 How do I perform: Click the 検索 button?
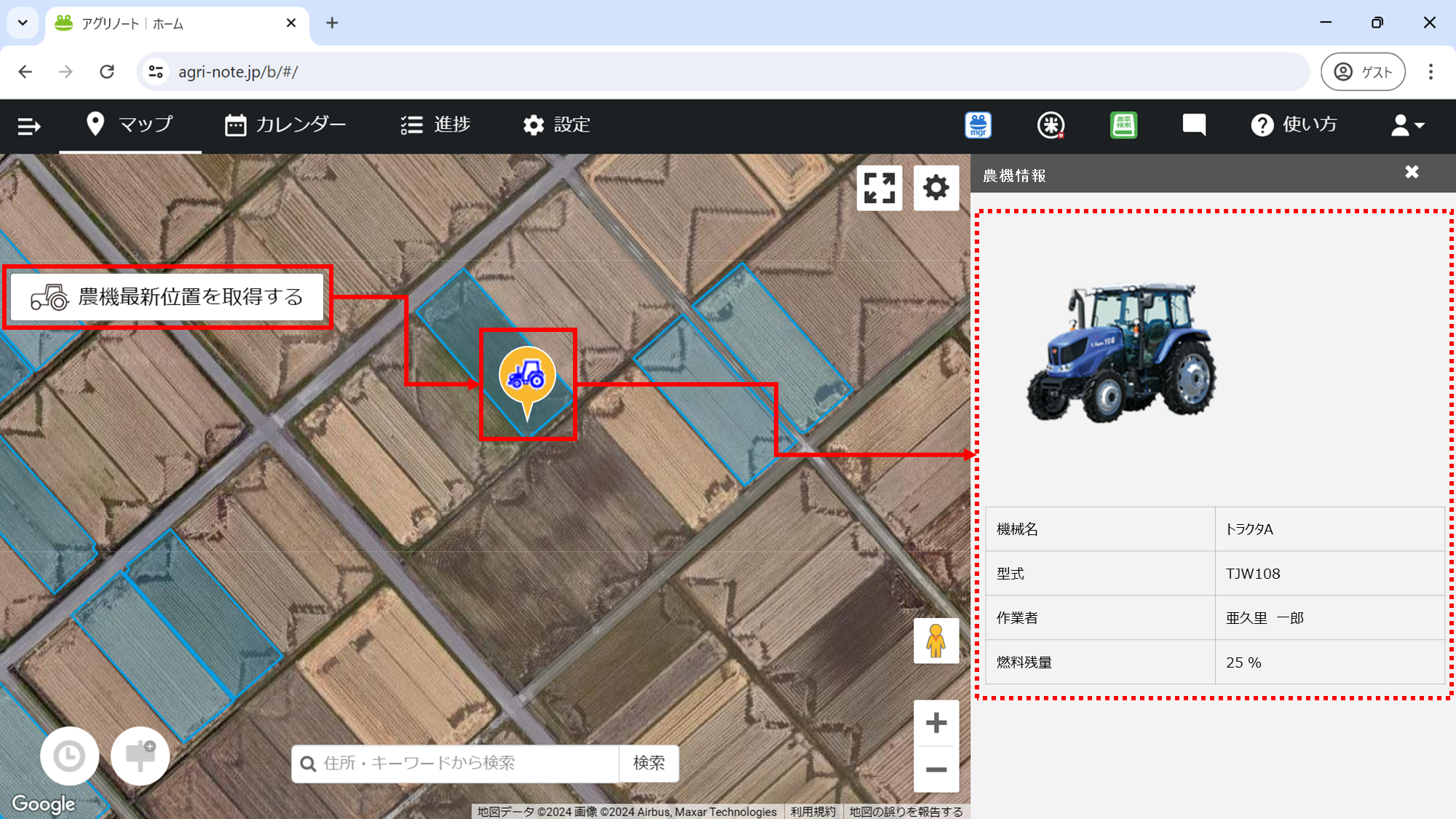tap(649, 763)
